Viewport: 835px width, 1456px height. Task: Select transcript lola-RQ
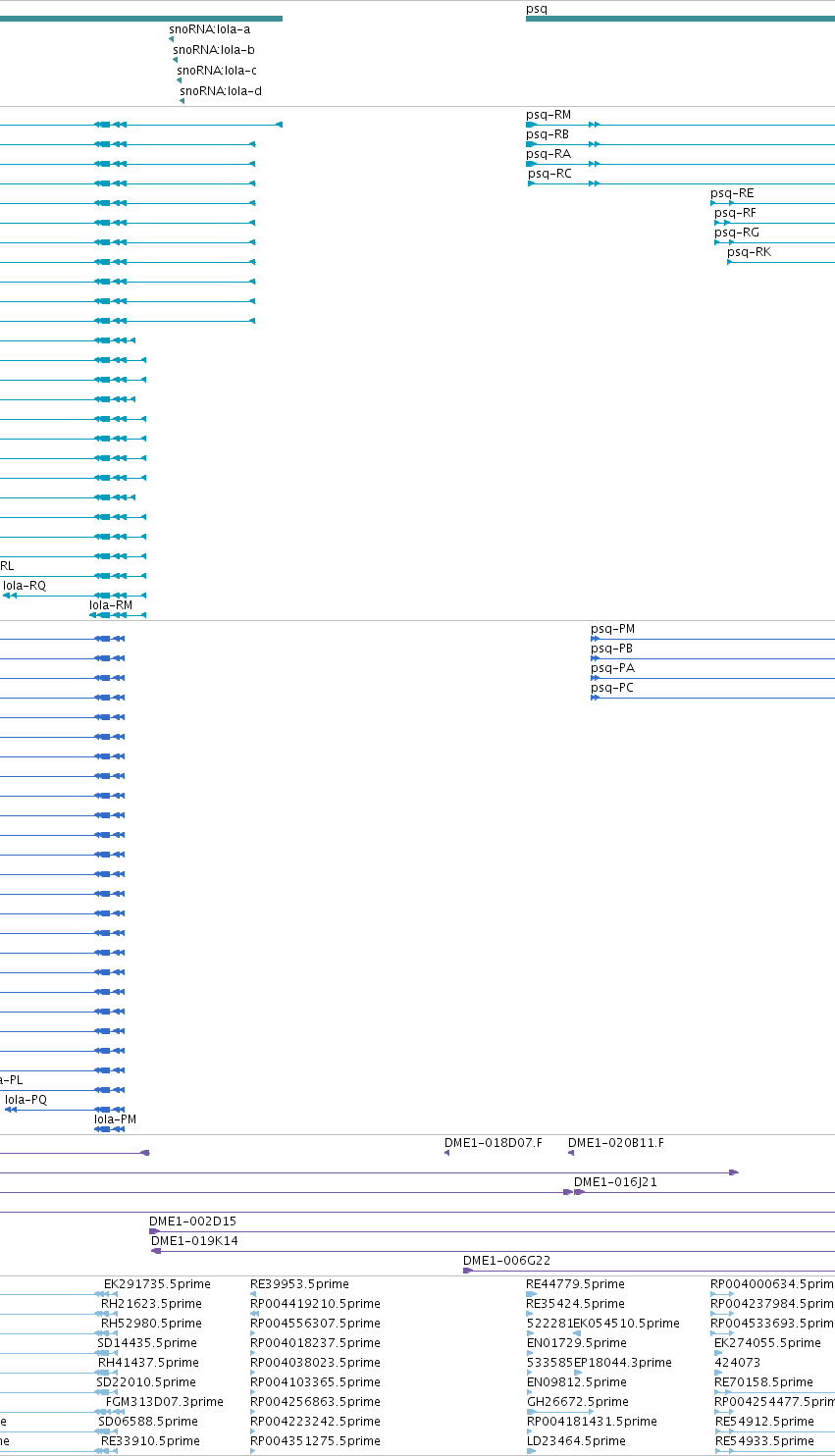click(x=25, y=586)
